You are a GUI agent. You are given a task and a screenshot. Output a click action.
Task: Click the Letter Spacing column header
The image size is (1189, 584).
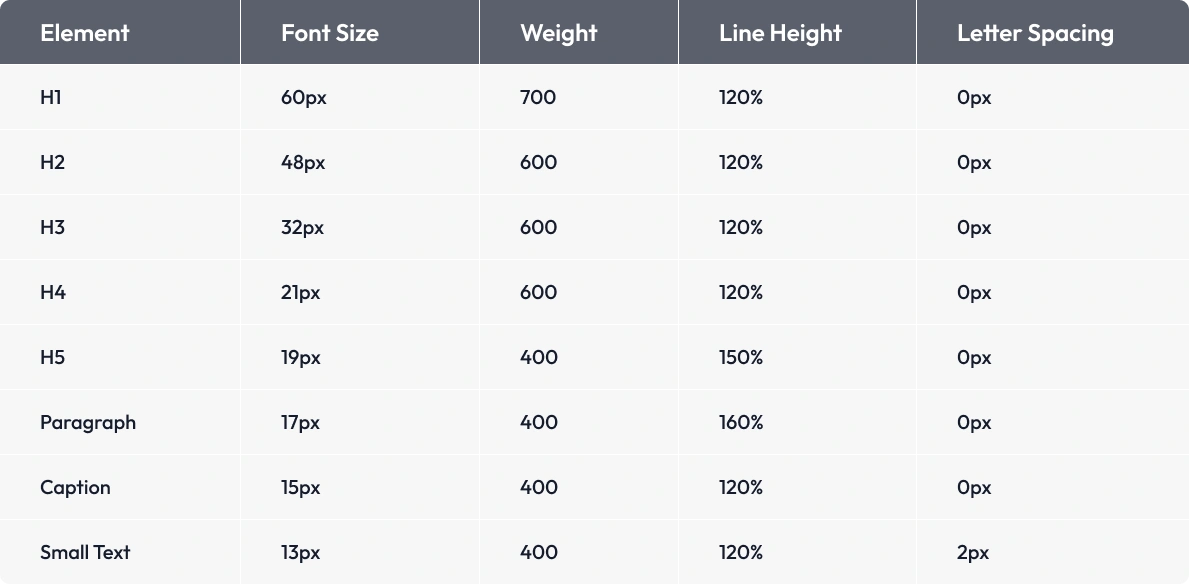(1035, 33)
